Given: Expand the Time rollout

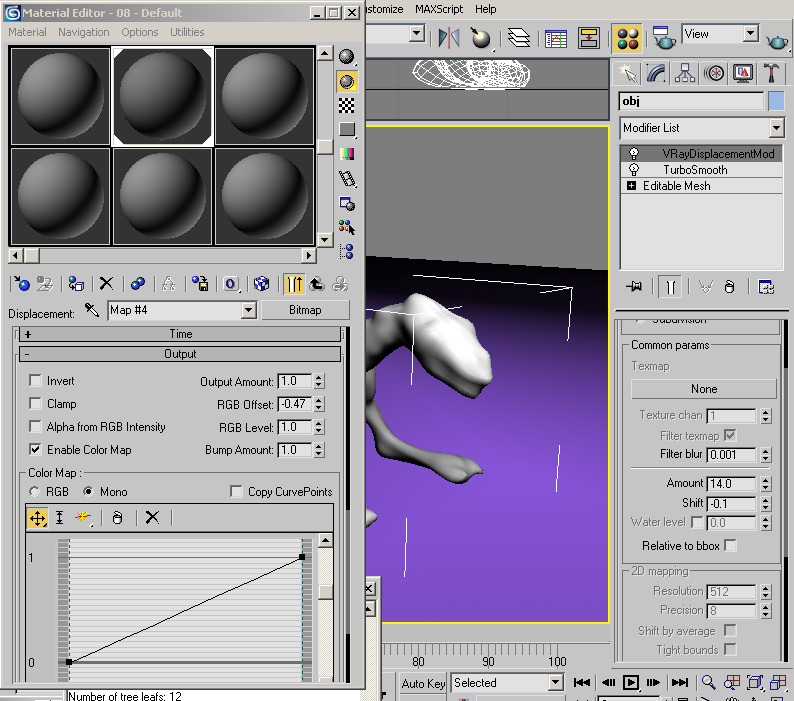Looking at the screenshot, I should point(180,334).
